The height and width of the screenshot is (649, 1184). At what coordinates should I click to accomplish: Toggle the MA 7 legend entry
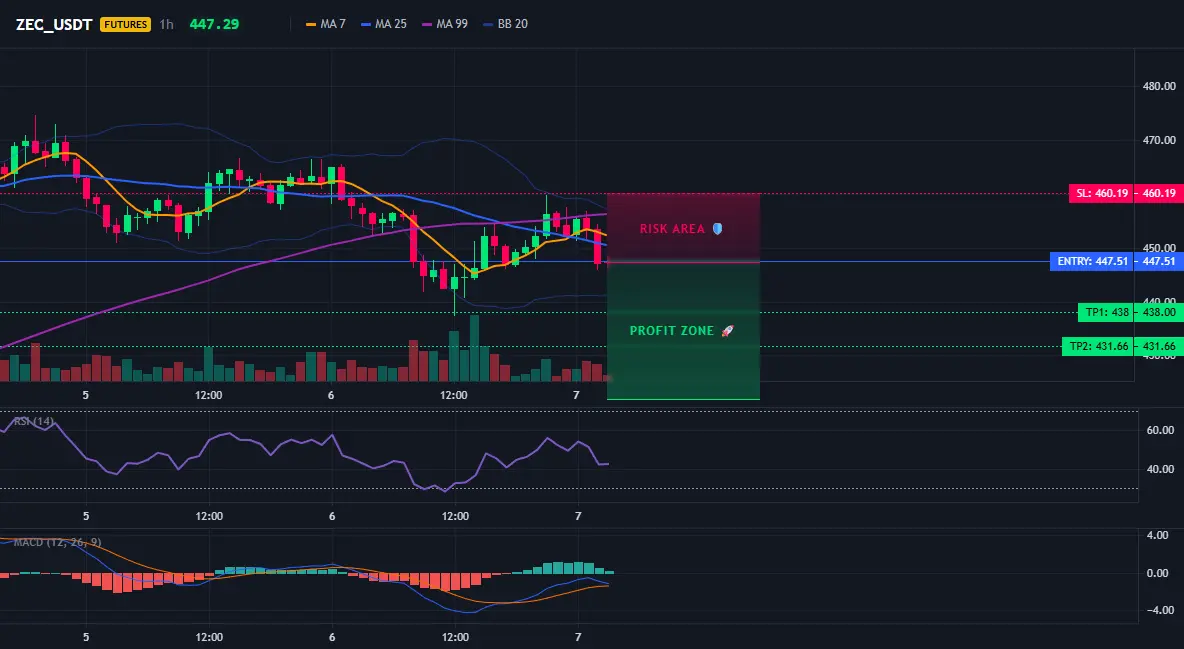pyautogui.click(x=325, y=24)
